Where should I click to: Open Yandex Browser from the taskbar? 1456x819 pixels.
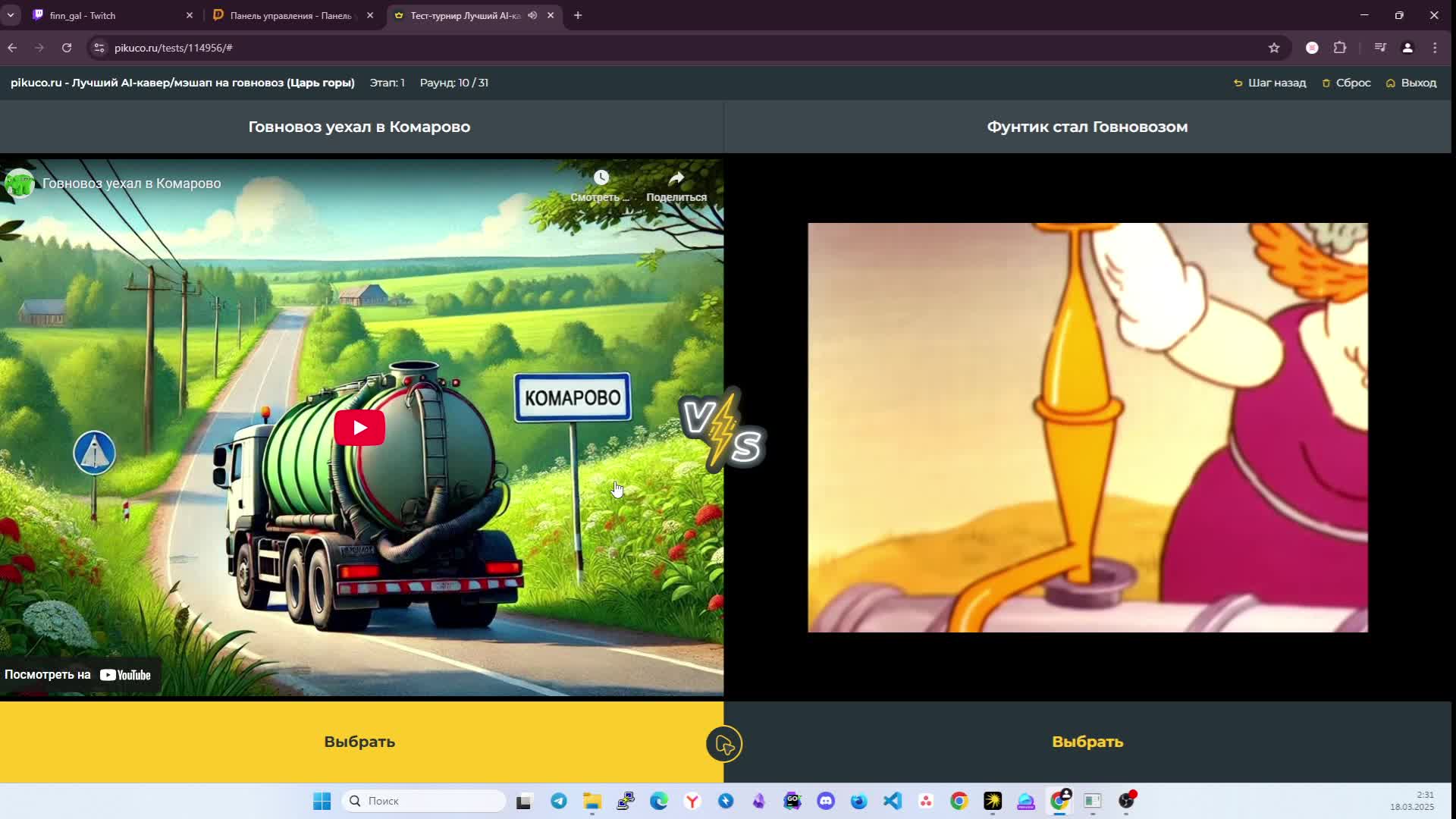coord(692,801)
